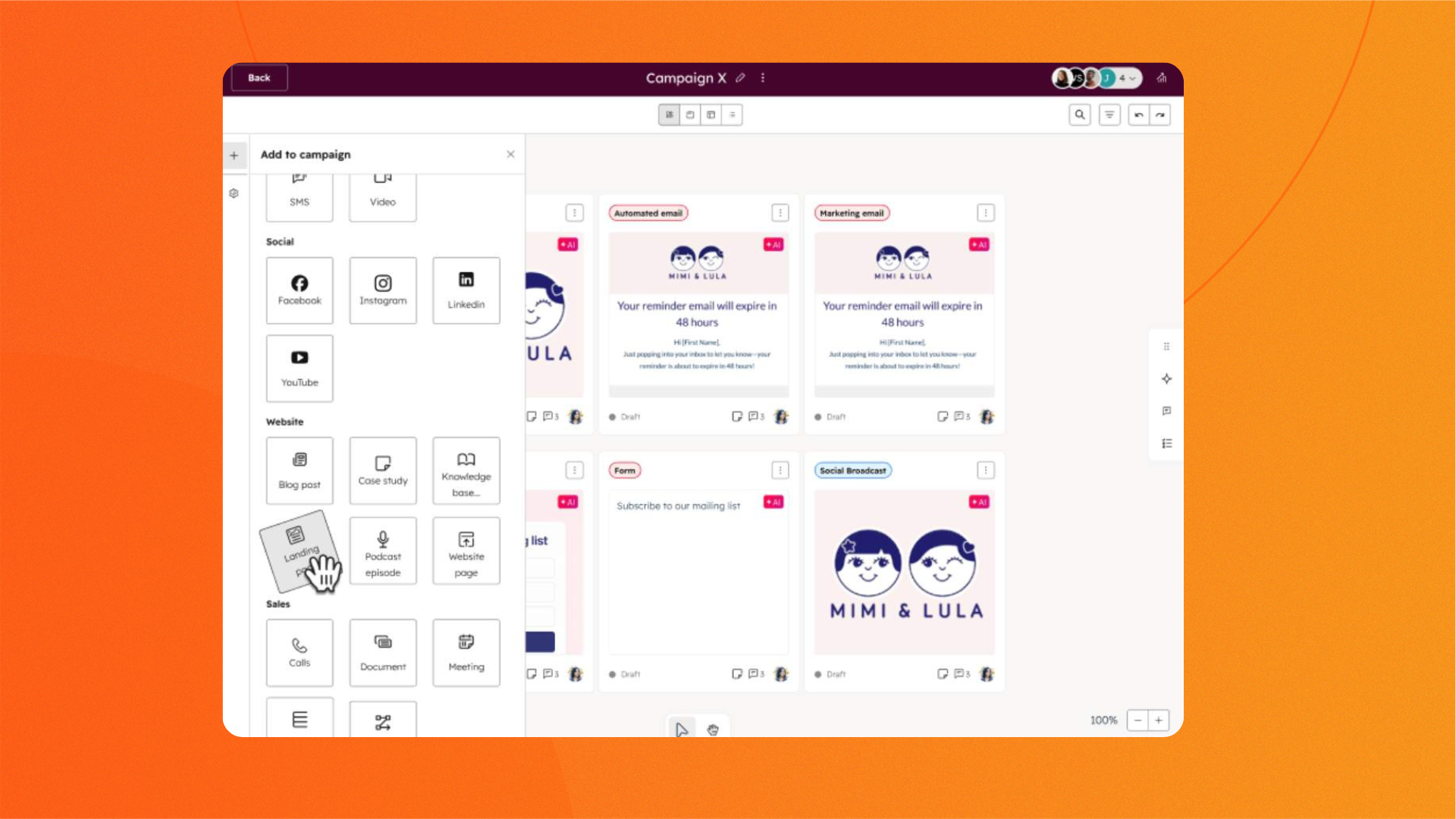Edit the Campaign X title pencil icon
This screenshot has height=819, width=1456.
pyautogui.click(x=740, y=77)
